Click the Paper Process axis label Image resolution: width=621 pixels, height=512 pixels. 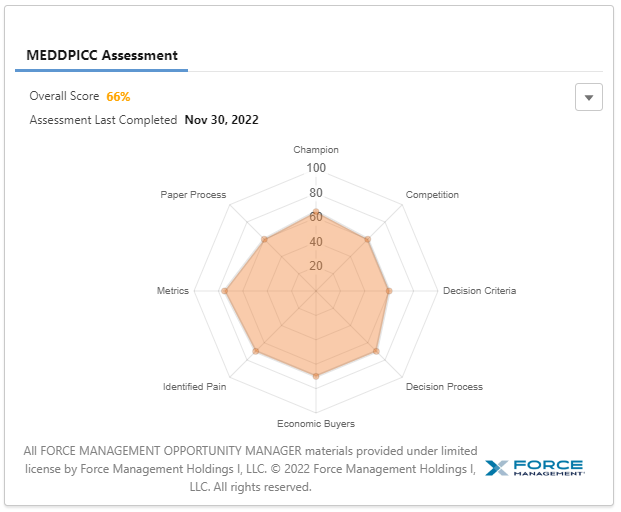(193, 195)
